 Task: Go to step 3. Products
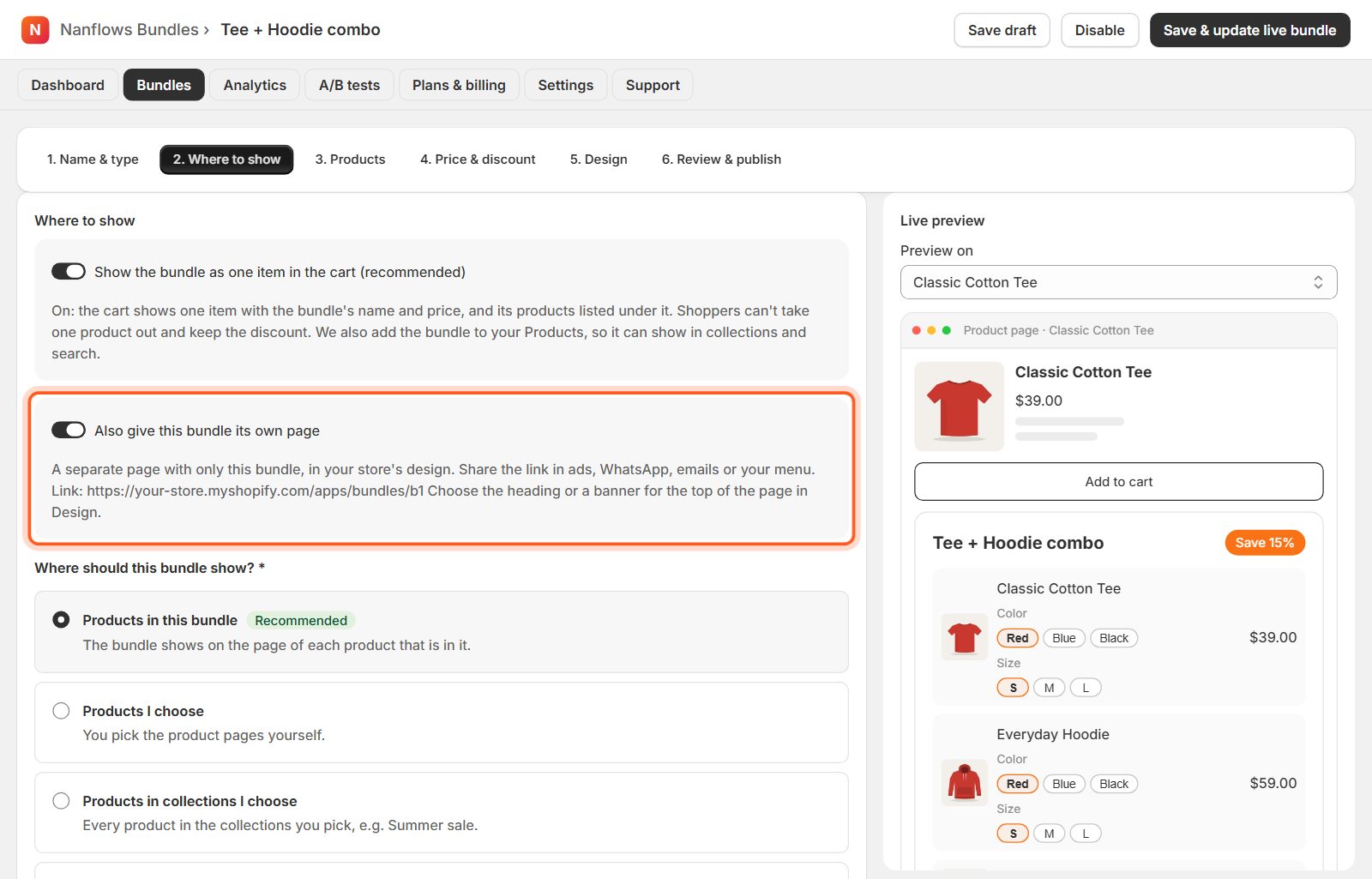350,160
